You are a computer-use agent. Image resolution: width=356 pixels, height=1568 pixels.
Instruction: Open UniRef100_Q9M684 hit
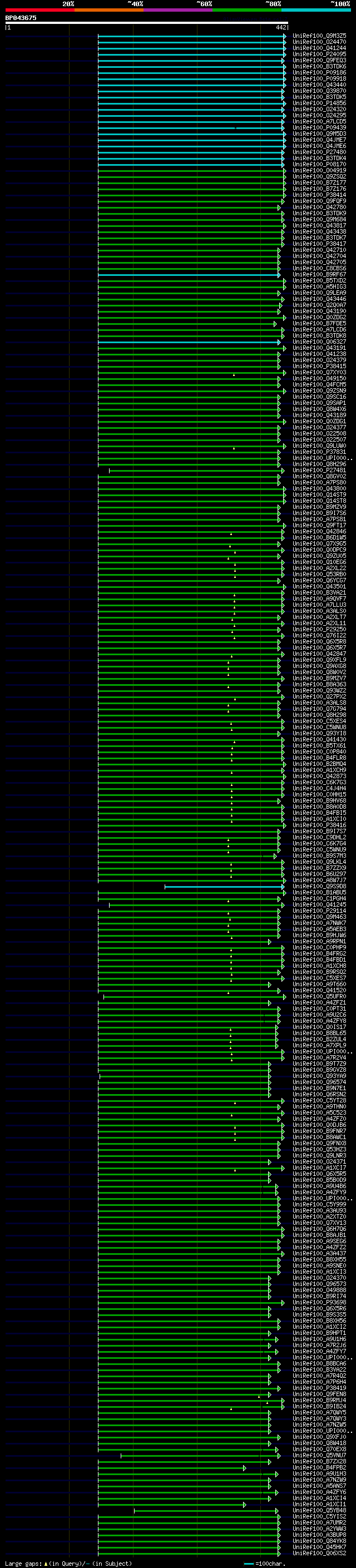click(319, 219)
